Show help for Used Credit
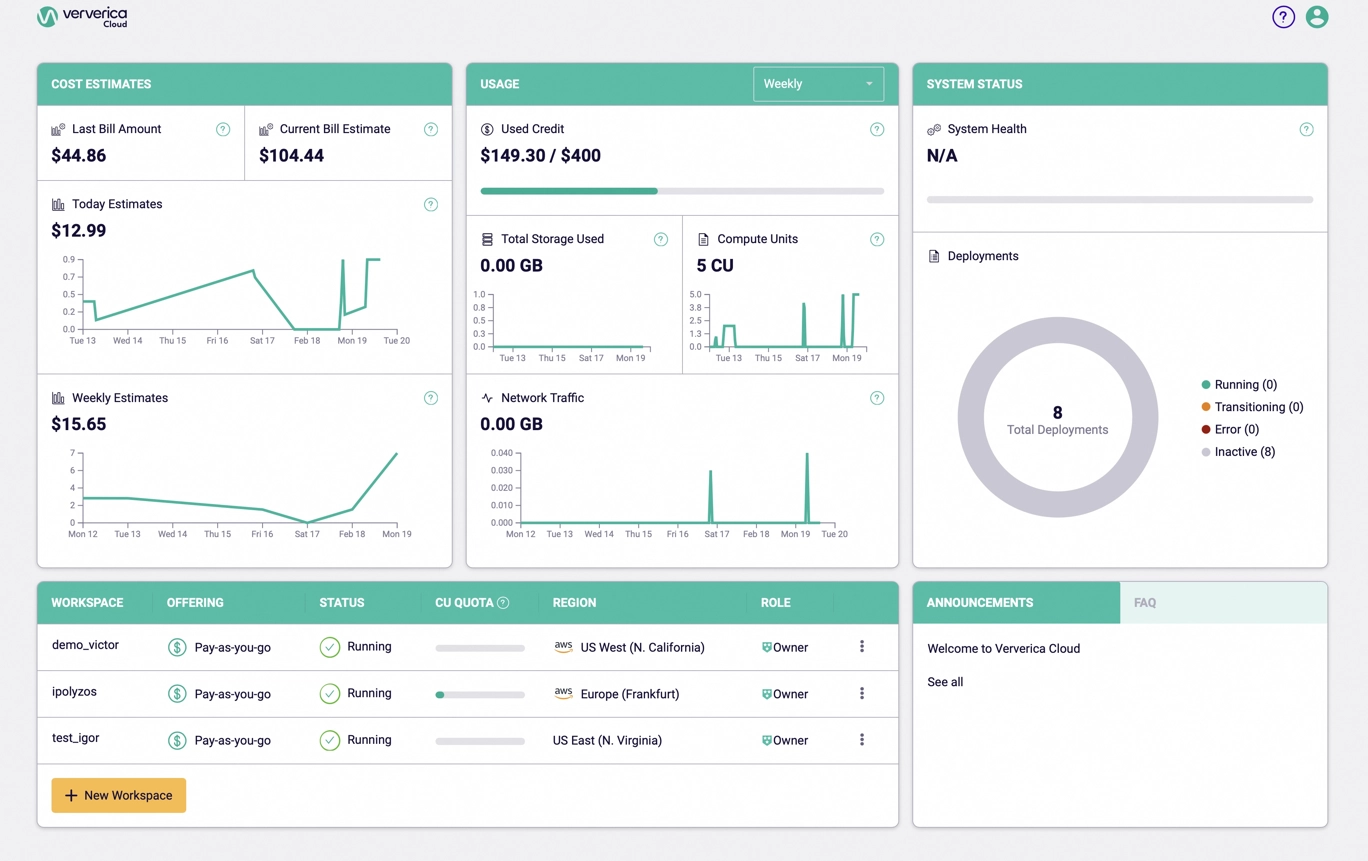Viewport: 1368px width, 861px height. click(x=877, y=129)
